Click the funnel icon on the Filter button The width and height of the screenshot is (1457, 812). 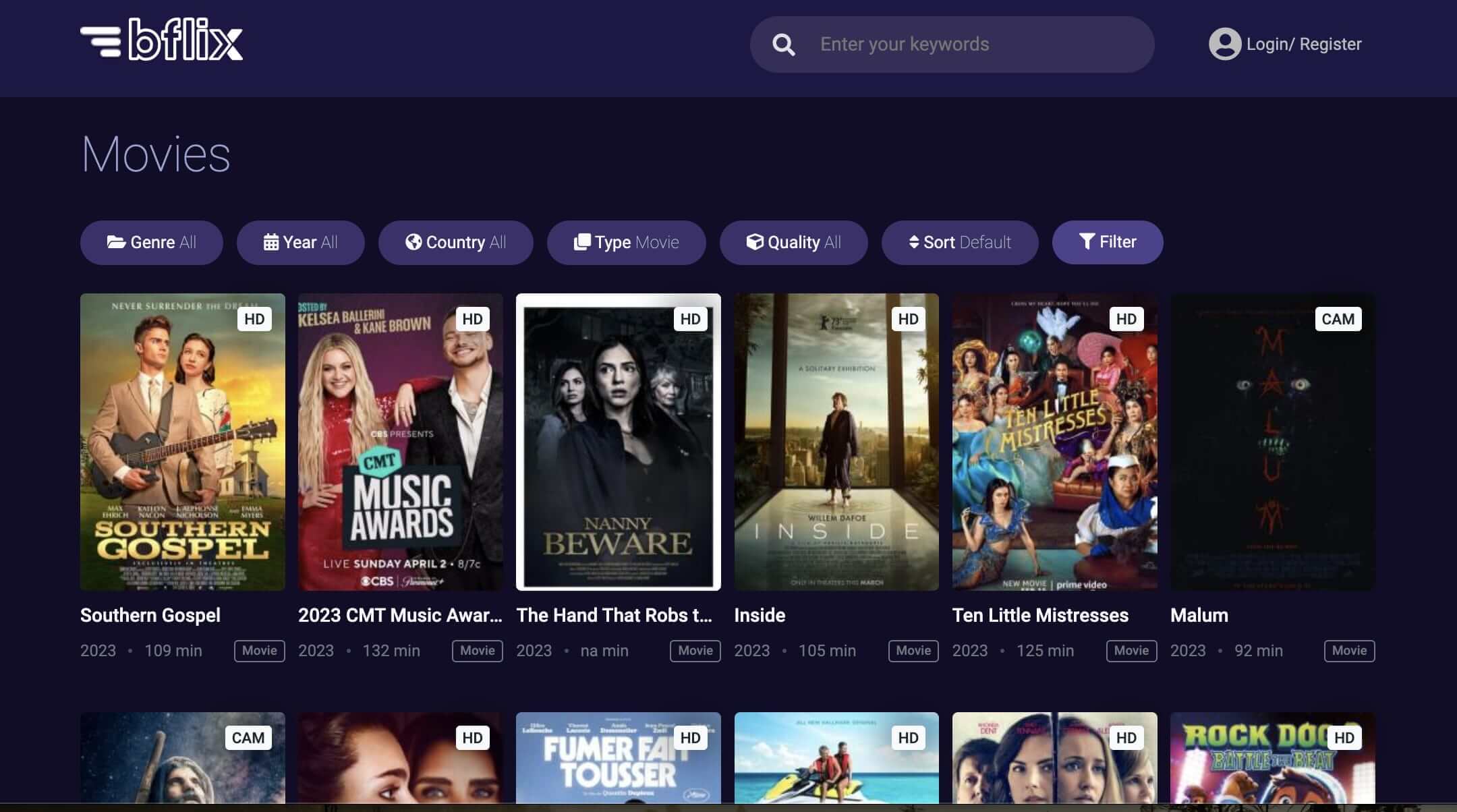(x=1086, y=241)
